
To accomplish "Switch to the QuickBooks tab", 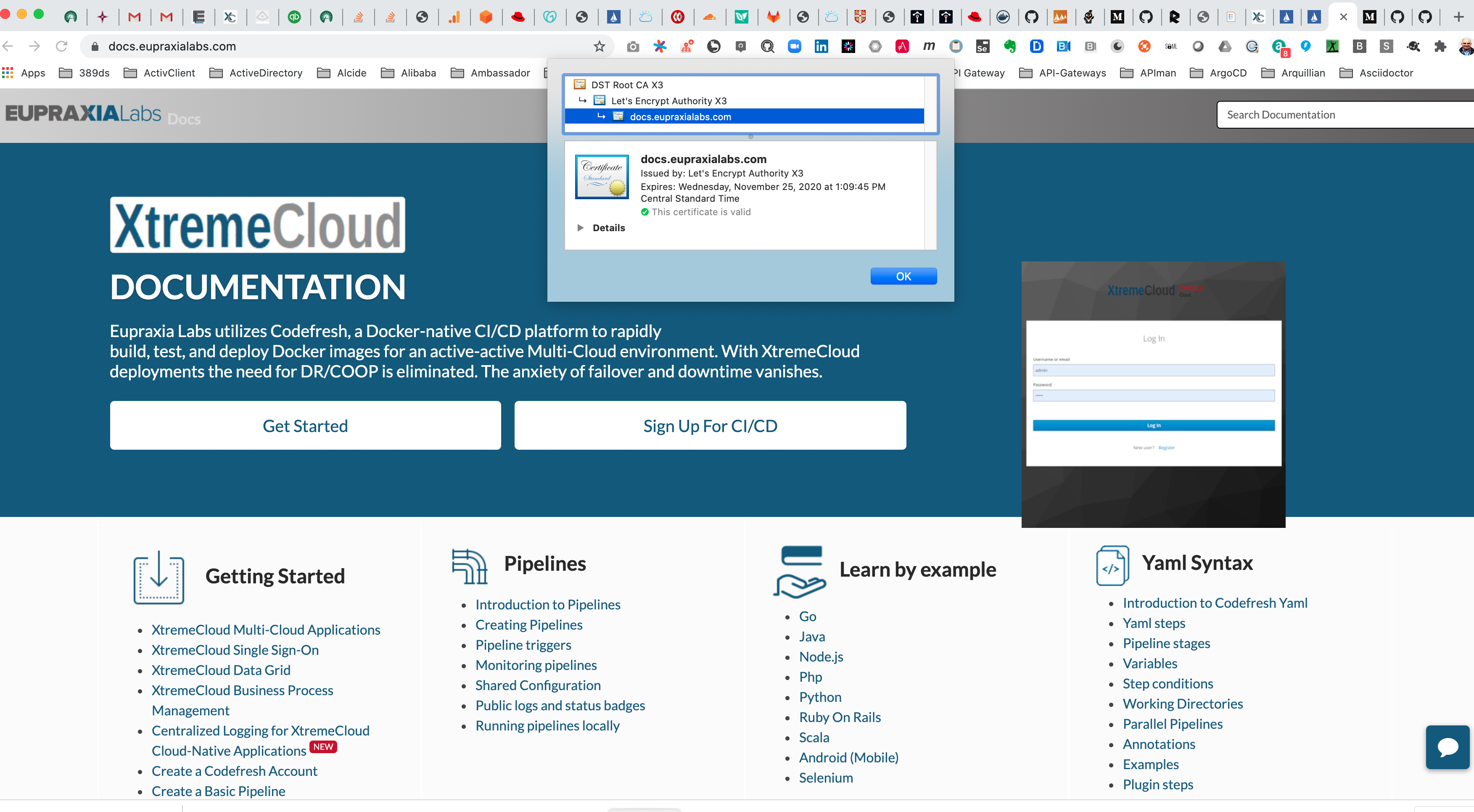I will [x=294, y=16].
